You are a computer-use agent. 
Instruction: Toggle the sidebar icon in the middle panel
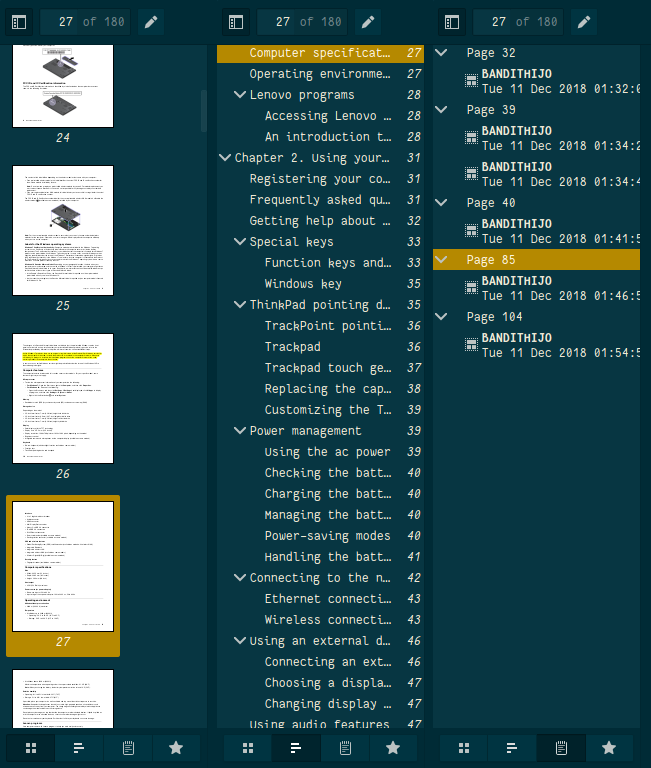tap(236, 21)
